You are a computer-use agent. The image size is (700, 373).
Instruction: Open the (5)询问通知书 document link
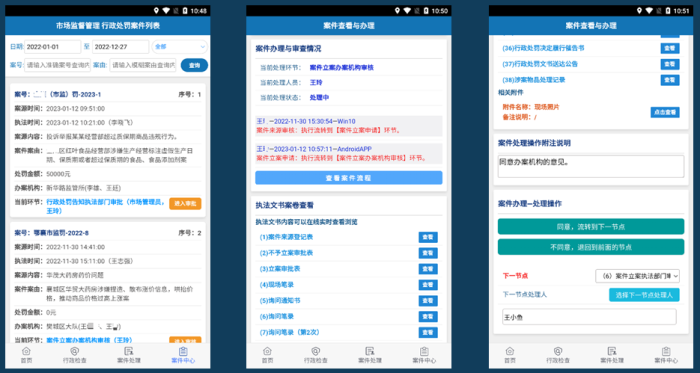coord(279,301)
